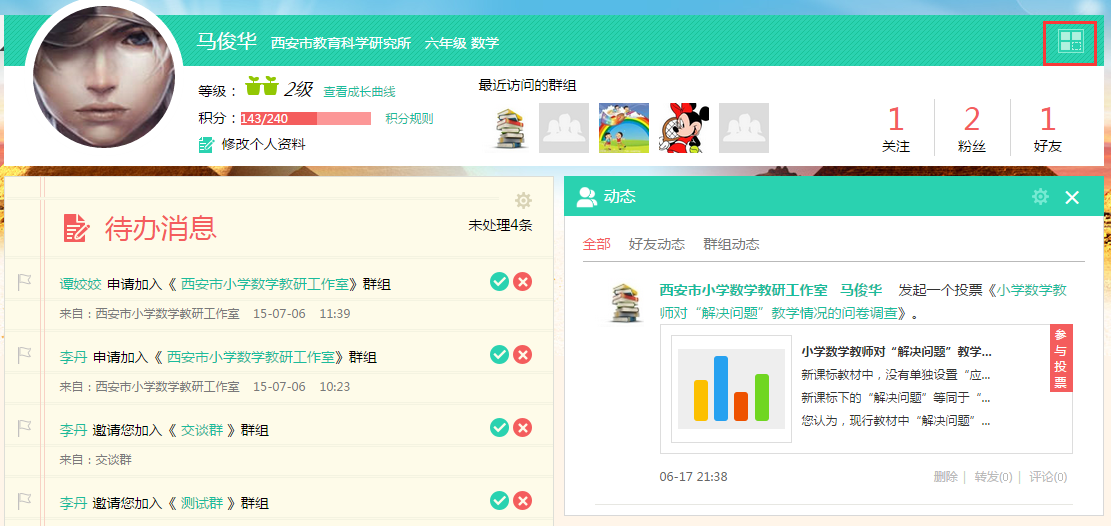Viewport: 1111px width, 526px height.
Task: Switch to 群组动态 tab
Action: (x=731, y=244)
